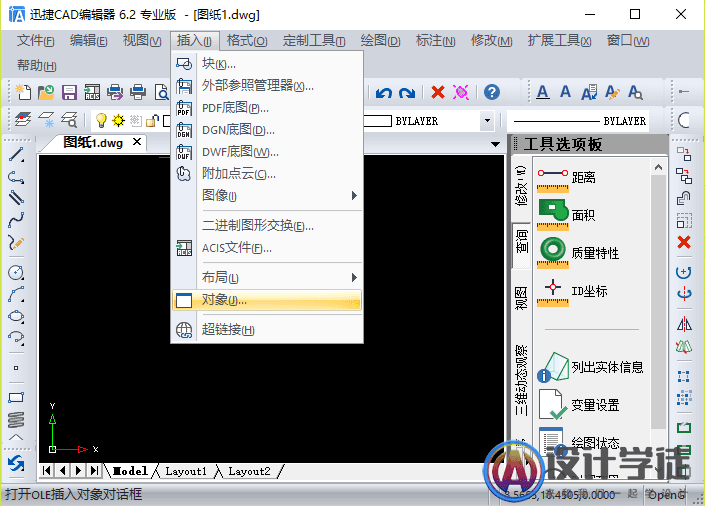Image resolution: width=706 pixels, height=506 pixels.
Task: Switch to the Layout2 tab
Action: pos(249,471)
